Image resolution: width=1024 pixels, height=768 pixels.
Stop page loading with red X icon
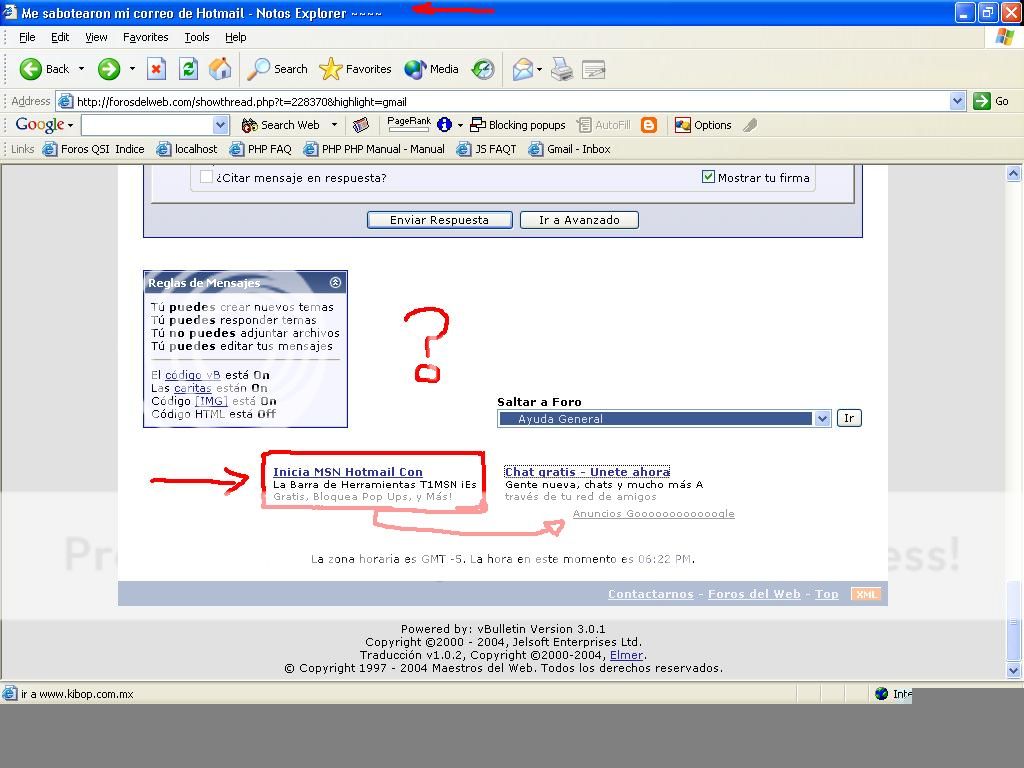tap(156, 69)
